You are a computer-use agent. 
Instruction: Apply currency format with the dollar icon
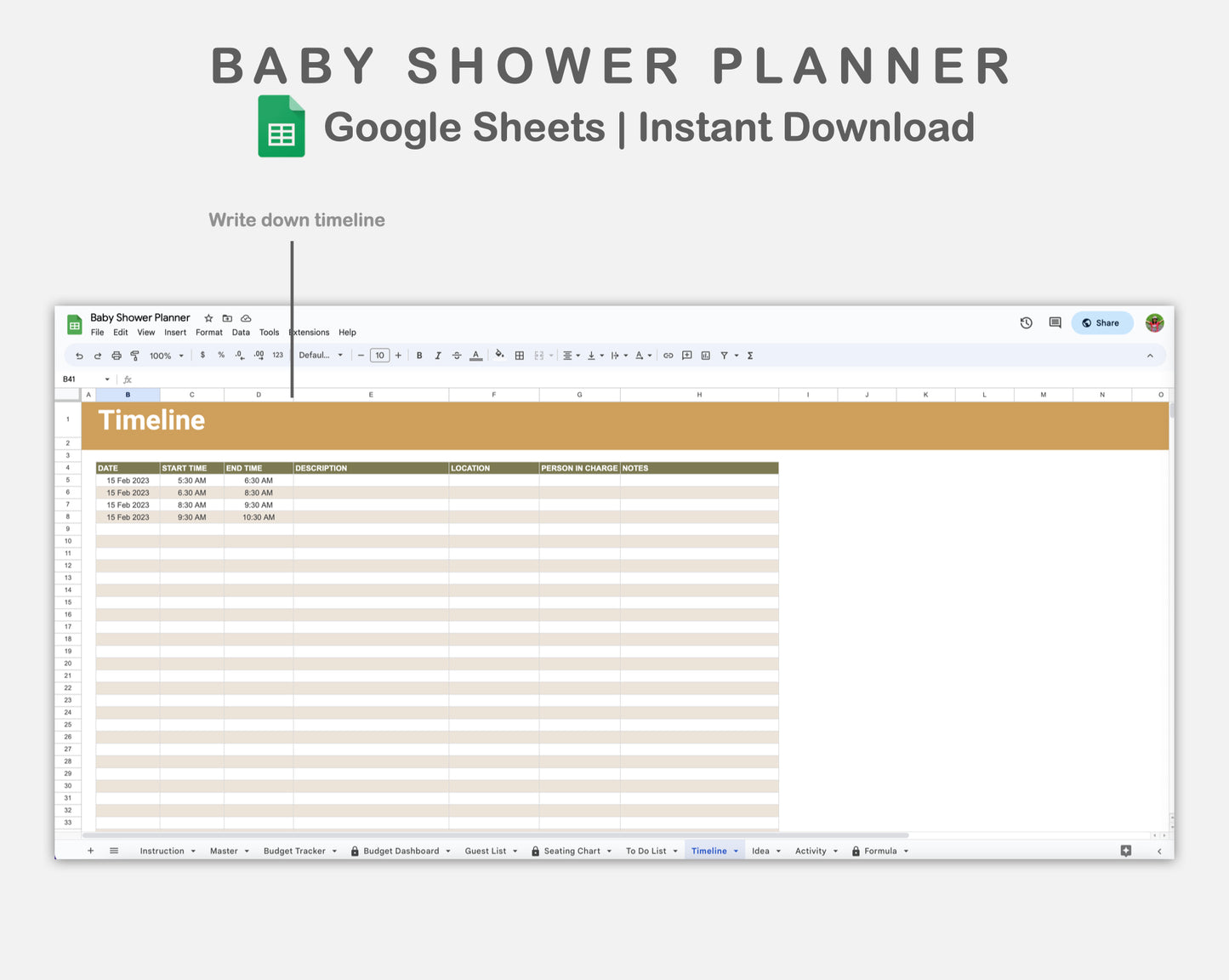tap(202, 355)
